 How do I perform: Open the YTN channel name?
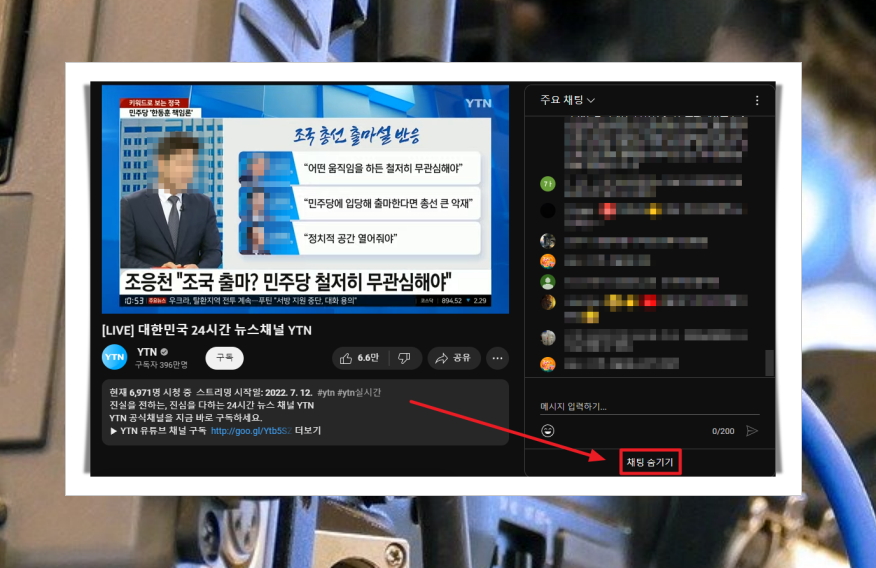coord(147,352)
